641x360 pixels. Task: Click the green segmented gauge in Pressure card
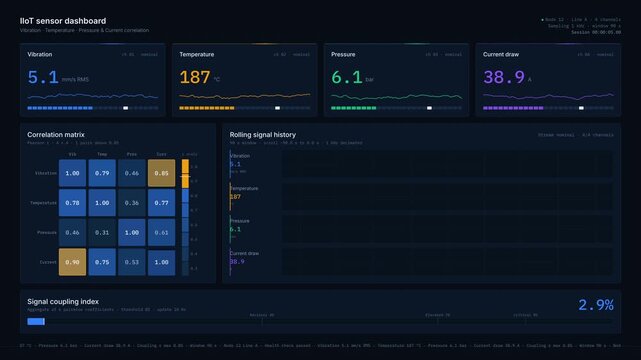(397, 108)
